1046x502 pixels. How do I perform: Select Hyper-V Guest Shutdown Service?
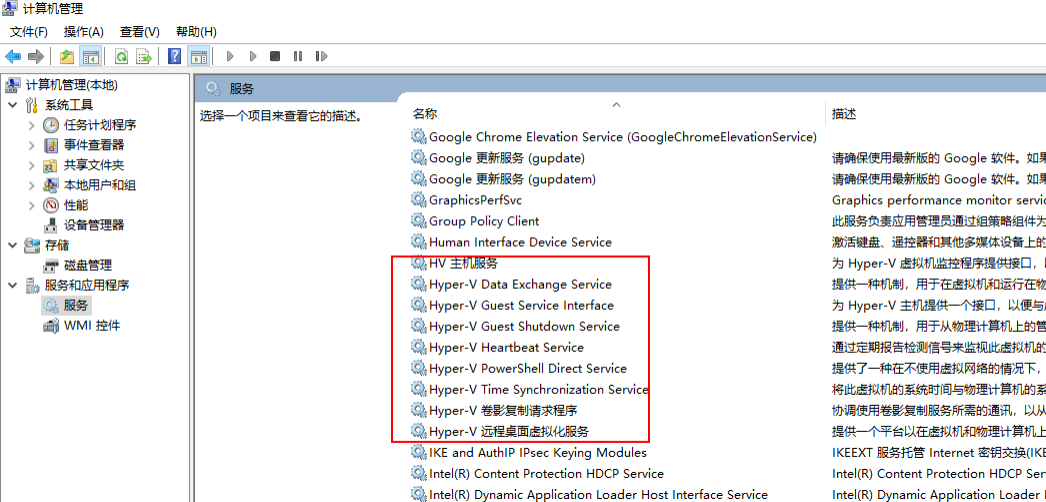[524, 326]
